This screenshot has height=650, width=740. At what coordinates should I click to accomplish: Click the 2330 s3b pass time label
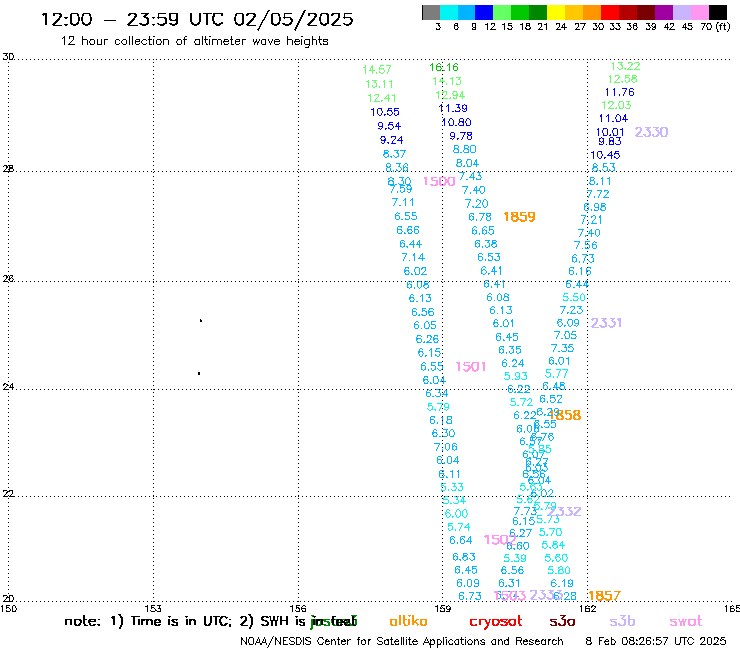651,132
